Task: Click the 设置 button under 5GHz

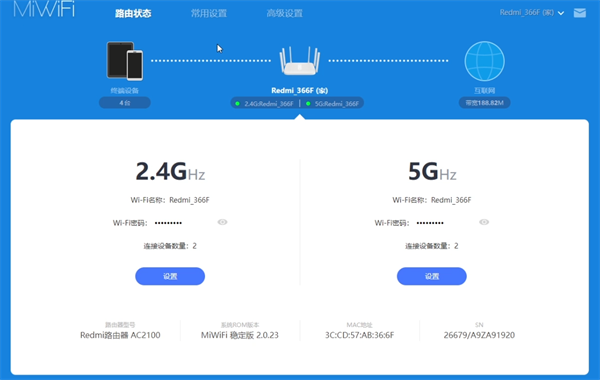Action: [x=432, y=276]
